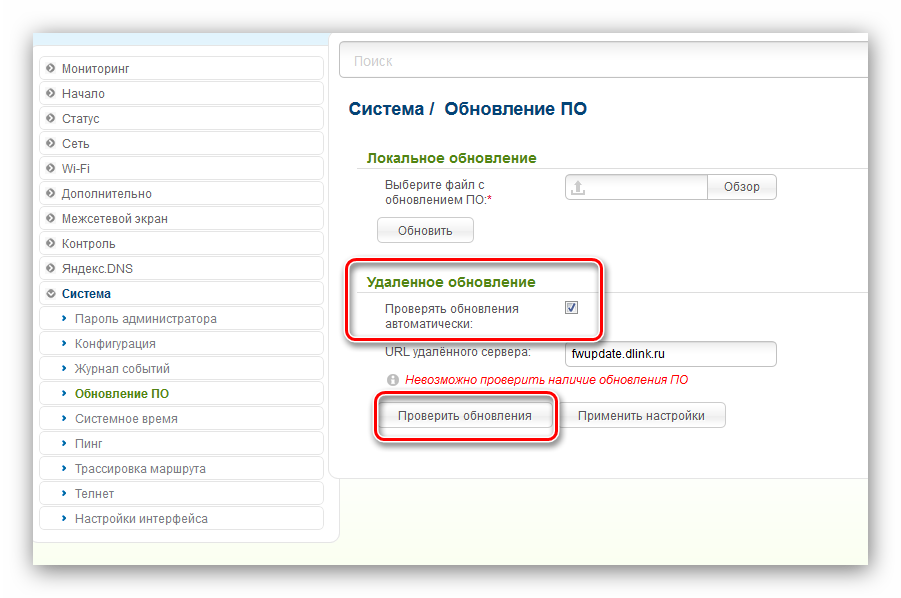901x598 pixels.
Task: Open the Wi-Fi menu item
Action: pyautogui.click(x=181, y=168)
